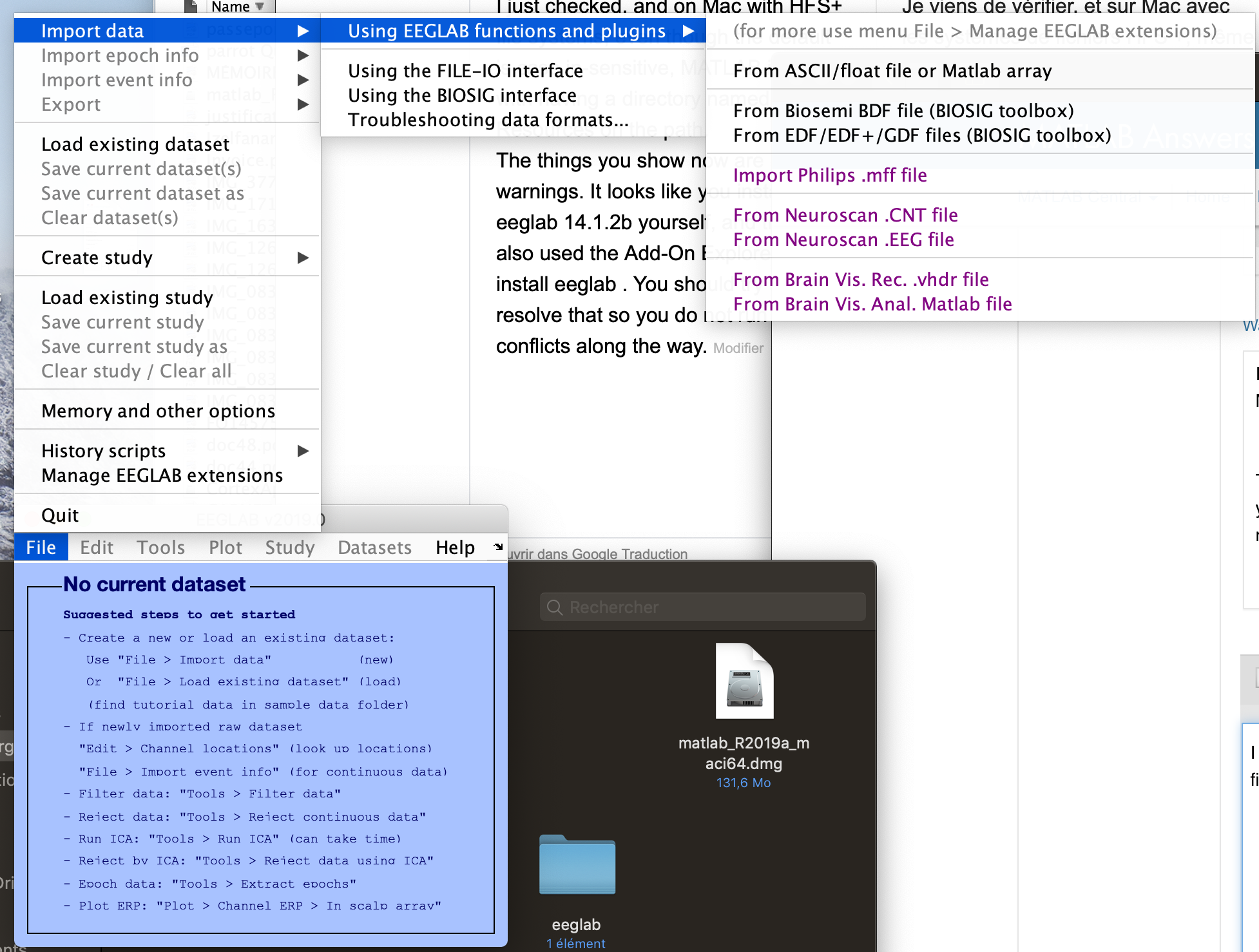Image resolution: width=1259 pixels, height=952 pixels.
Task: Click Manage EEGLAB extensions
Action: coord(162,475)
